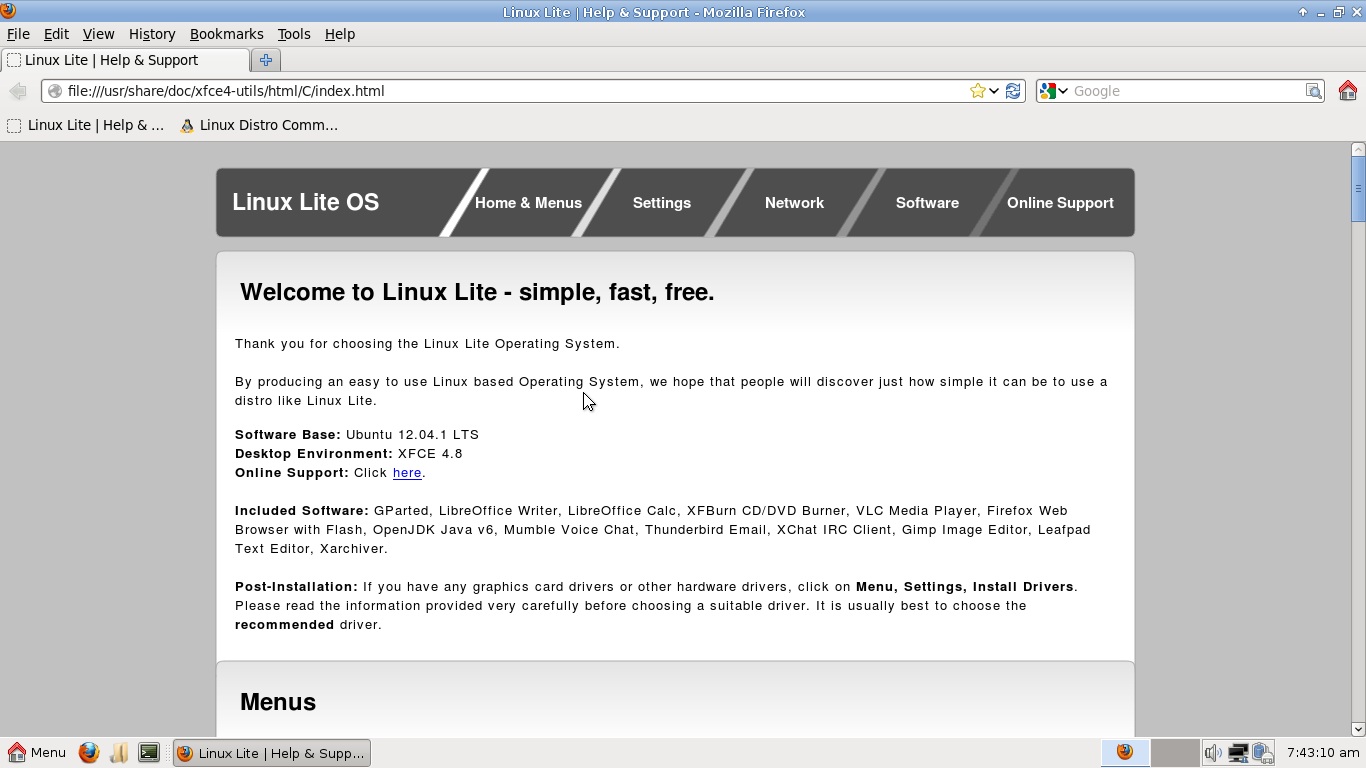The height and width of the screenshot is (768, 1366).
Task: Select the Linux Lite | Help & Support tab
Action: [x=123, y=60]
